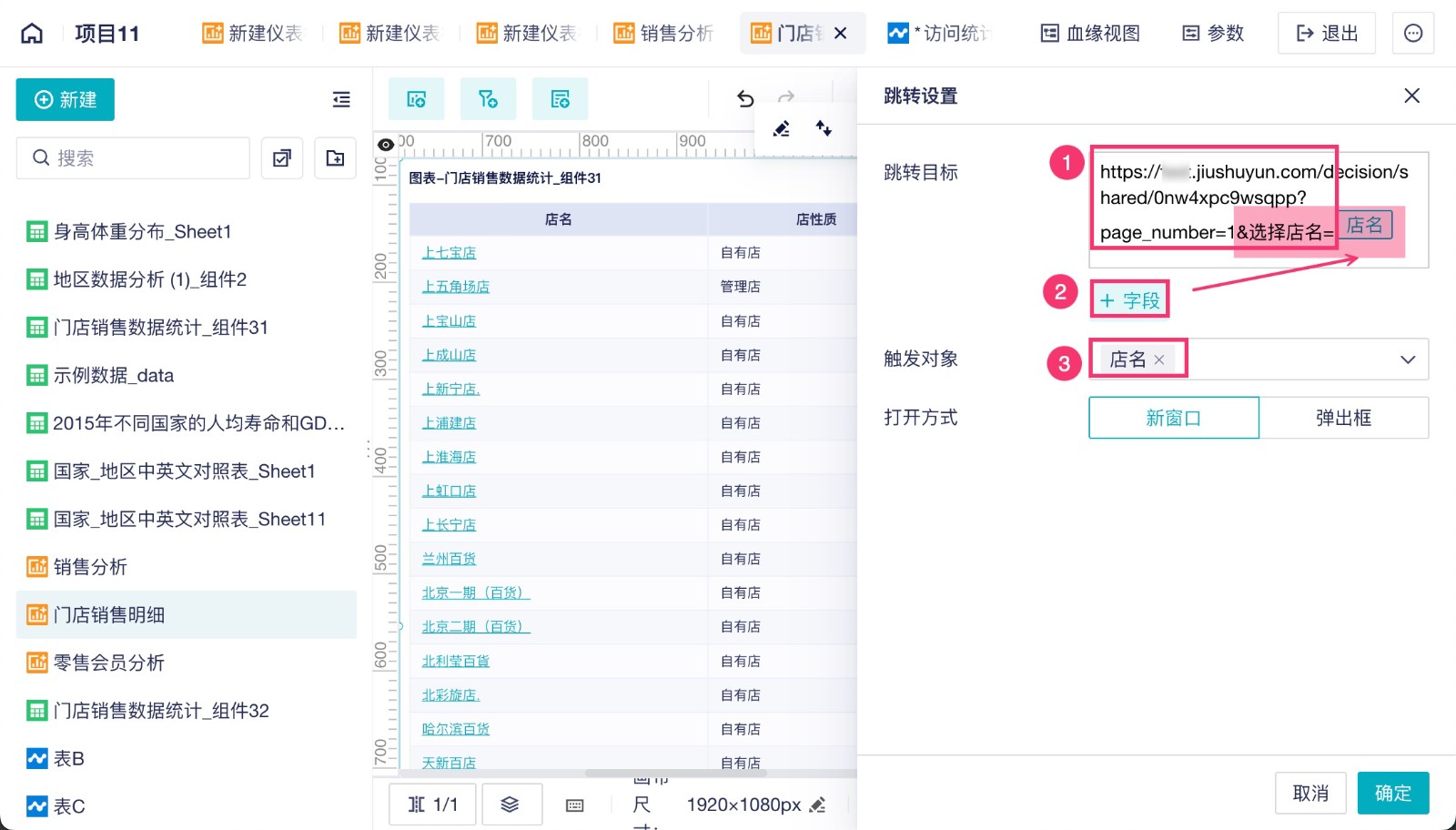Click the batch select icon beside search
1456x830 pixels.
282,158
